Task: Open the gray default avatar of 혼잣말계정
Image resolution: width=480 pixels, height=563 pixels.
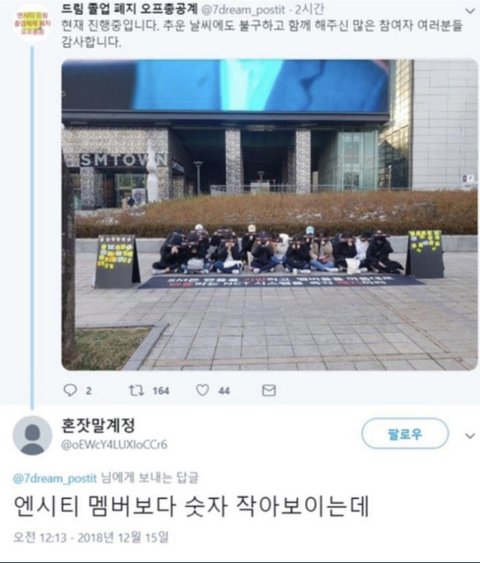Action: pyautogui.click(x=32, y=435)
